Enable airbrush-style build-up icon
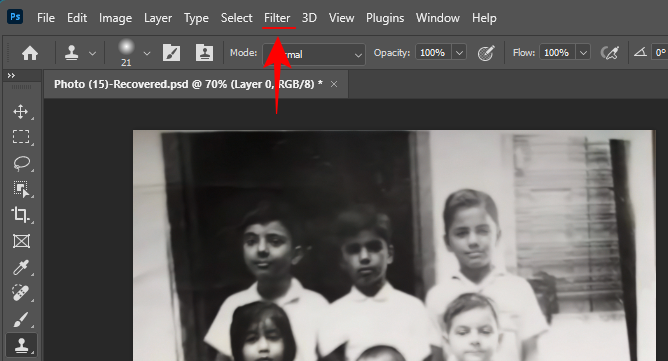Screen dimensions: 668x361 tap(610, 53)
